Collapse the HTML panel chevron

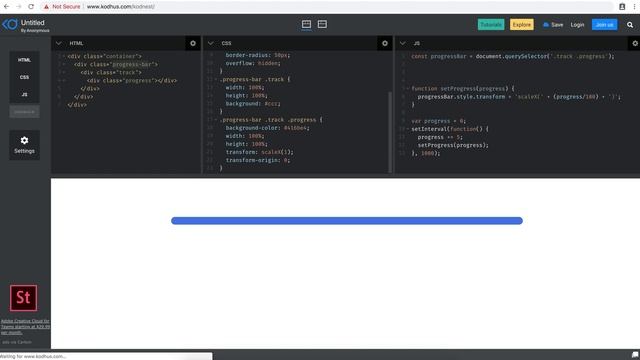tap(59, 43)
